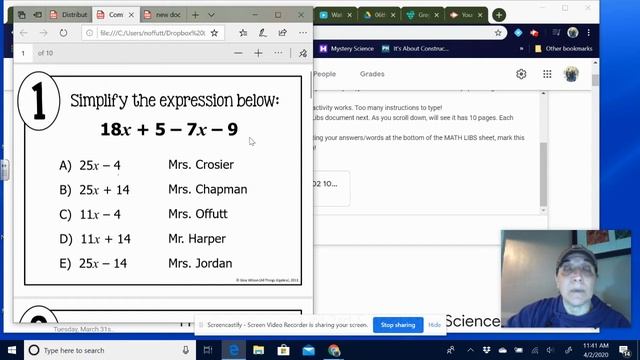
Task: Expand hidden bookmarks chevron in Chrome
Action: (521, 49)
